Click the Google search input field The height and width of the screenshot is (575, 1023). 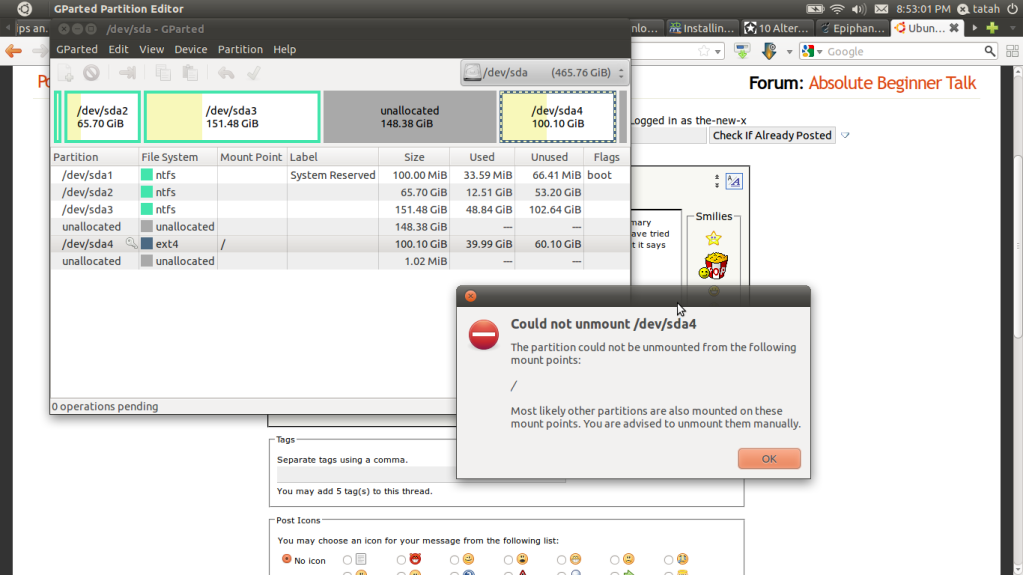pos(903,52)
